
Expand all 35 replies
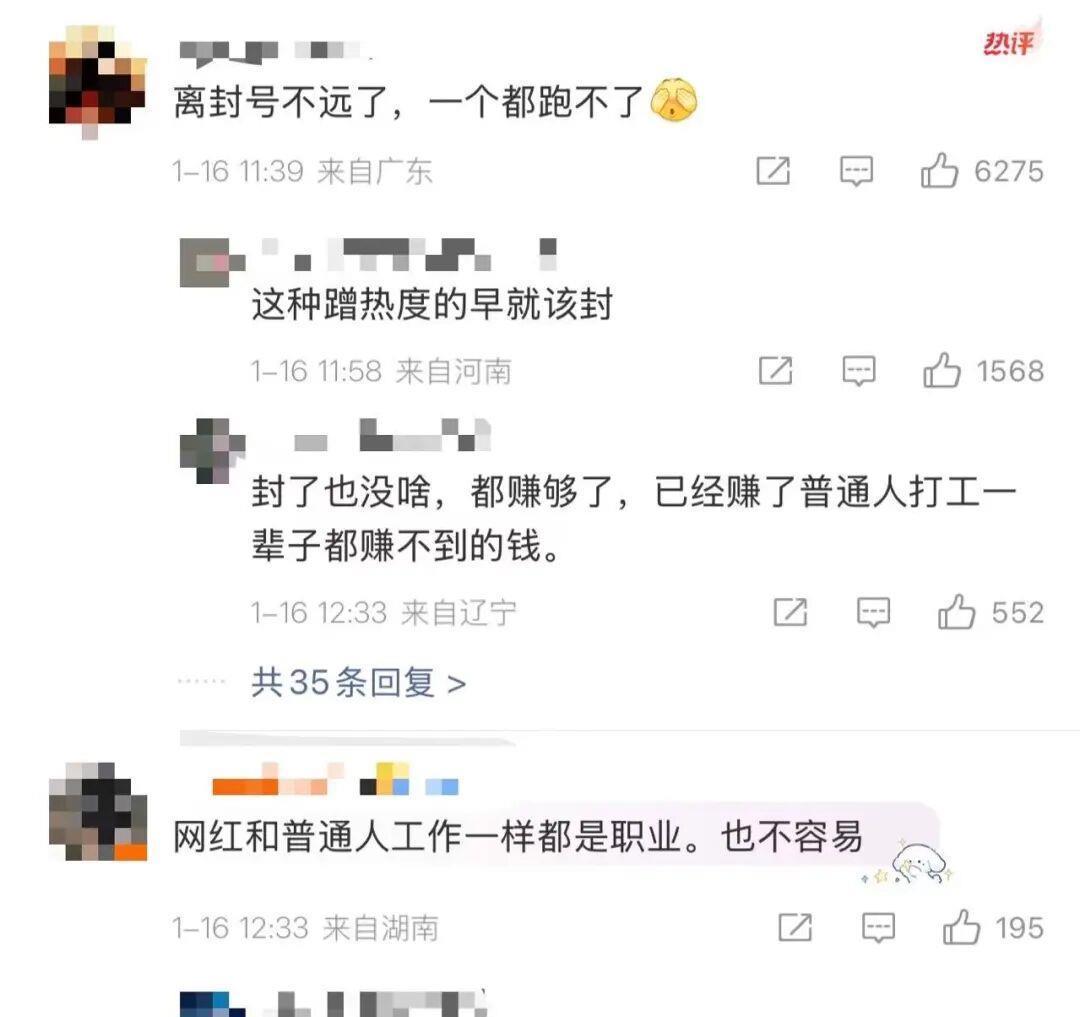[x=358, y=682]
